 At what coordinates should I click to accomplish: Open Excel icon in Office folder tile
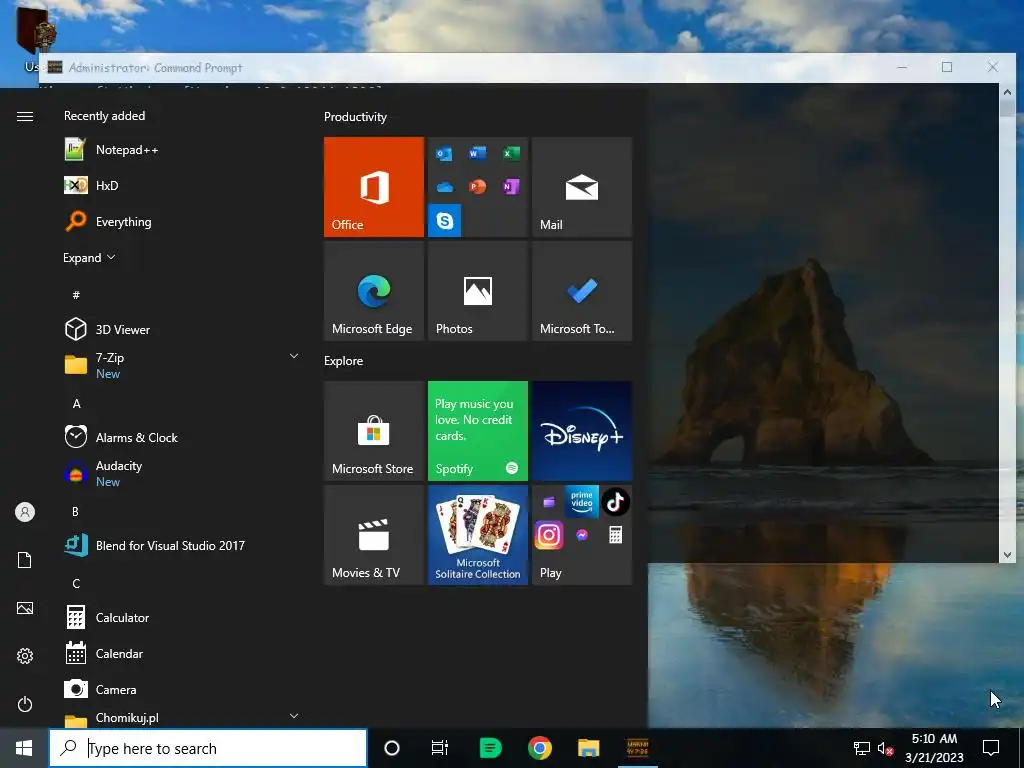click(511, 153)
